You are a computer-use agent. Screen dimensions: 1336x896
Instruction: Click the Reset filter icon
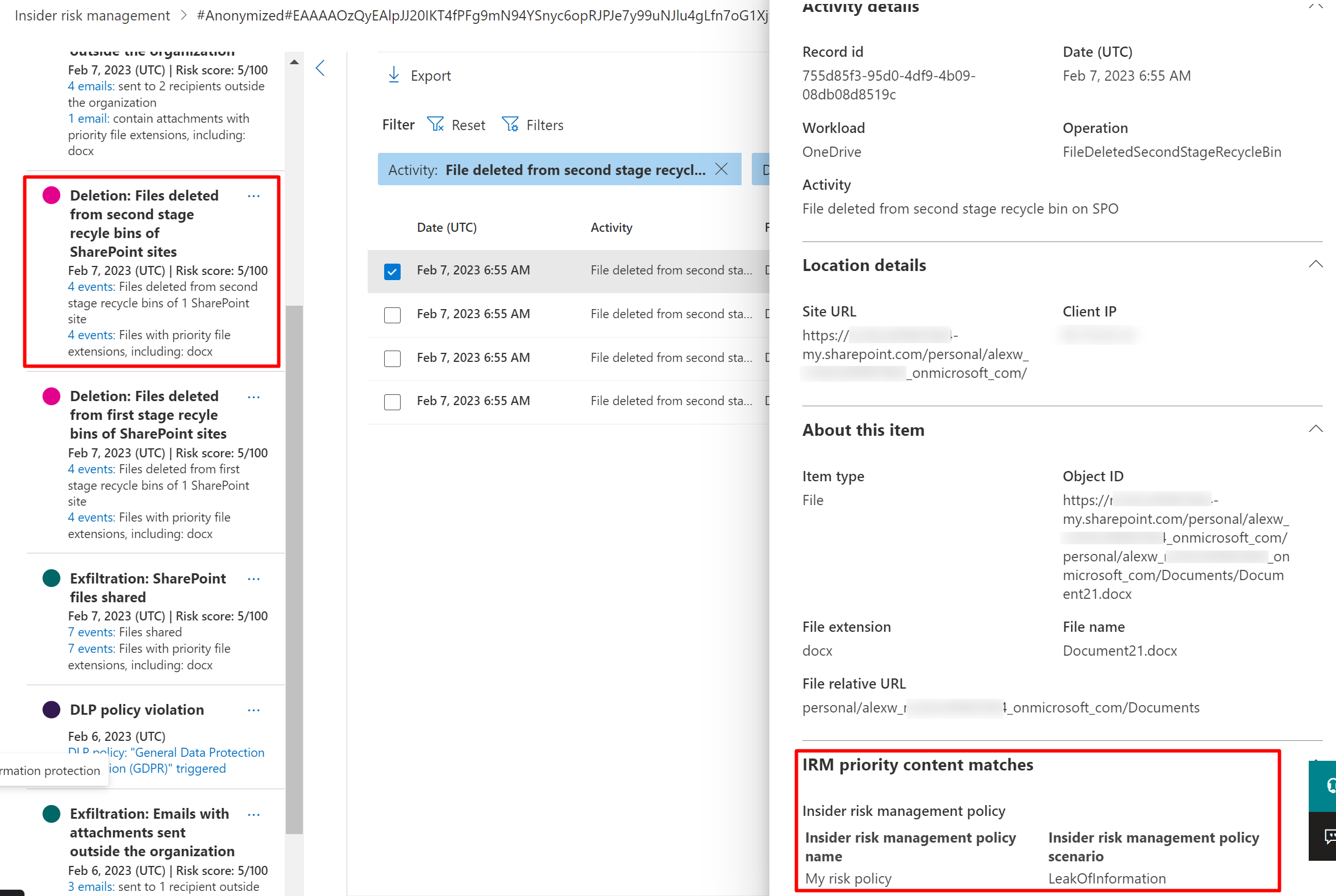pyautogui.click(x=435, y=124)
